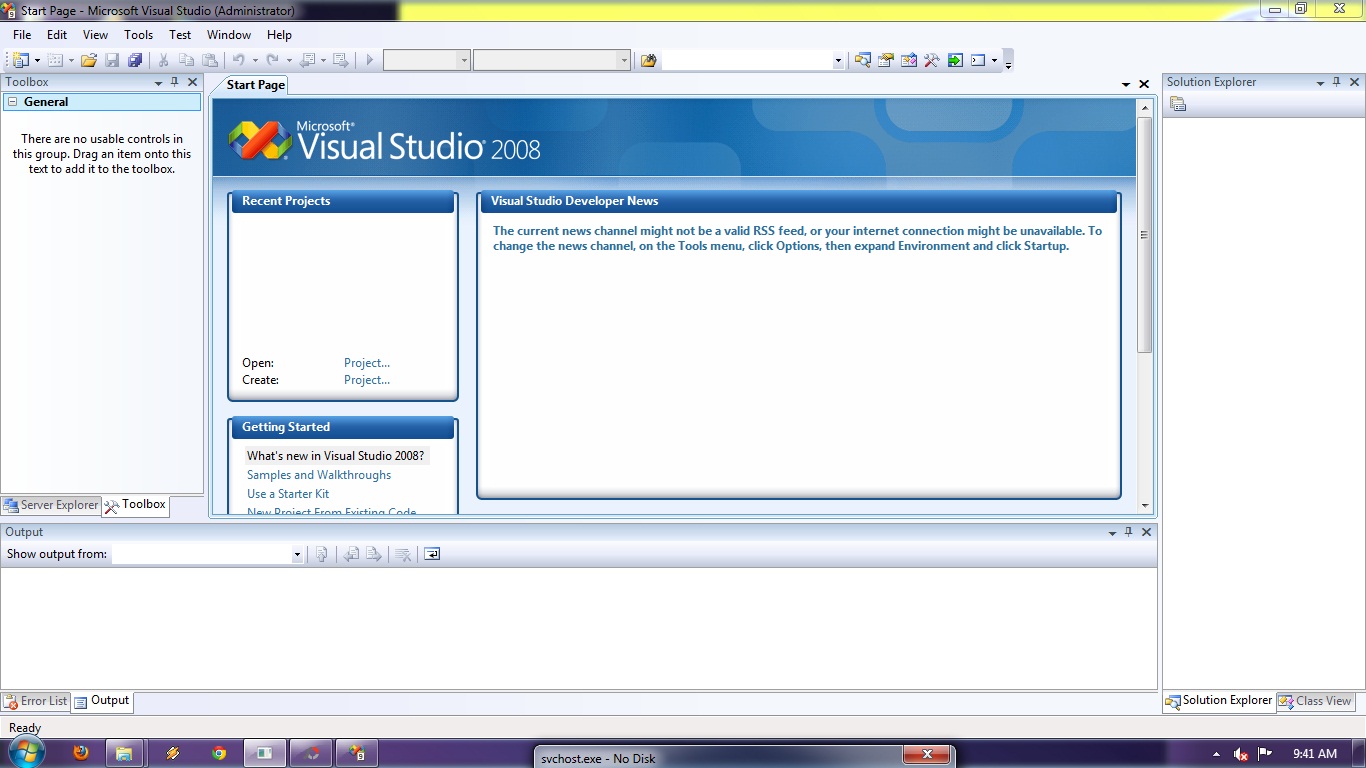Viewport: 1366px width, 768px height.
Task: Click the Start Page vertical scrollbar thumb
Action: 1145,235
